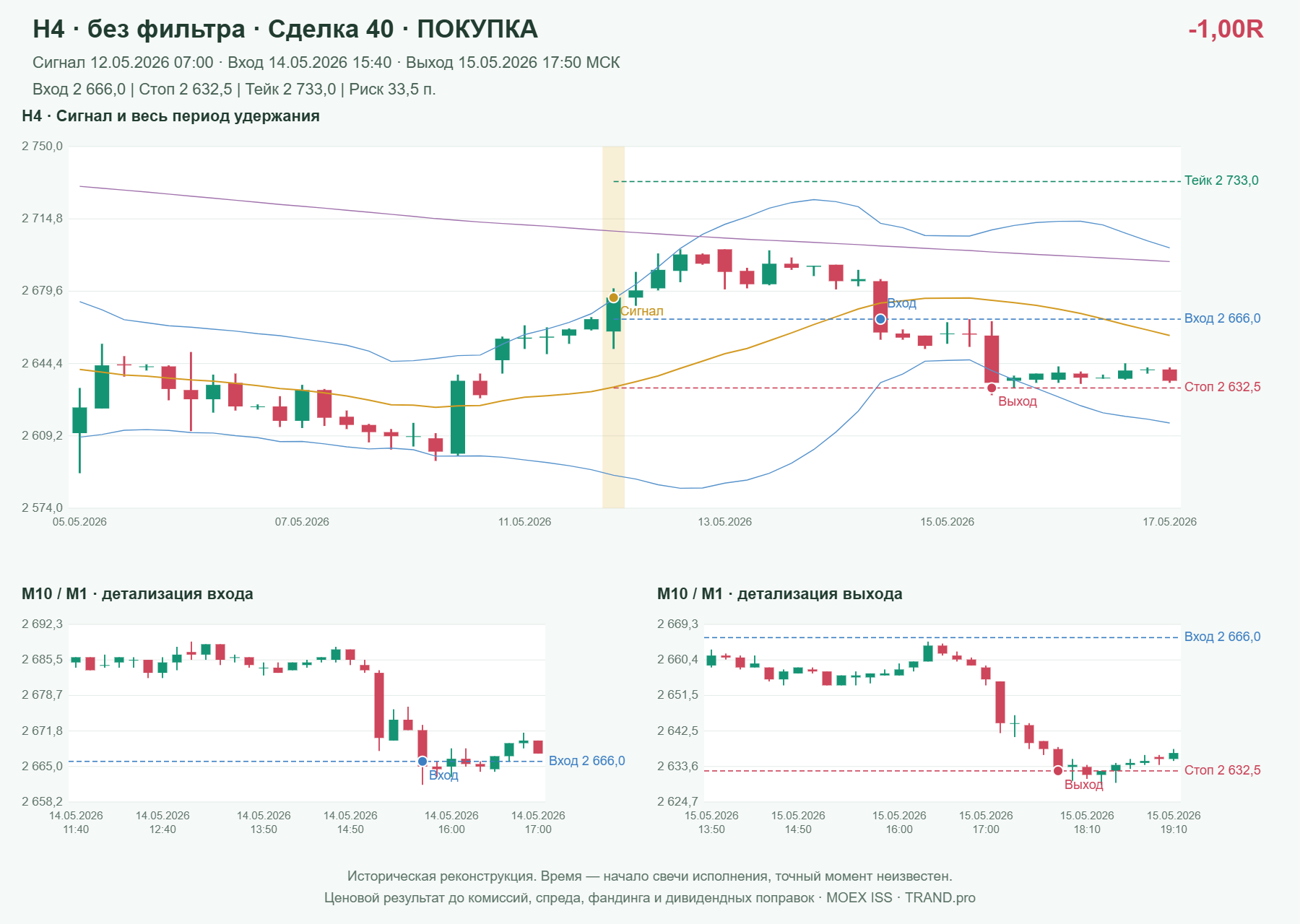Click the "2 658,2" price on the entry detail axis
Image resolution: width=1300 pixels, height=924 pixels.
[x=42, y=801]
